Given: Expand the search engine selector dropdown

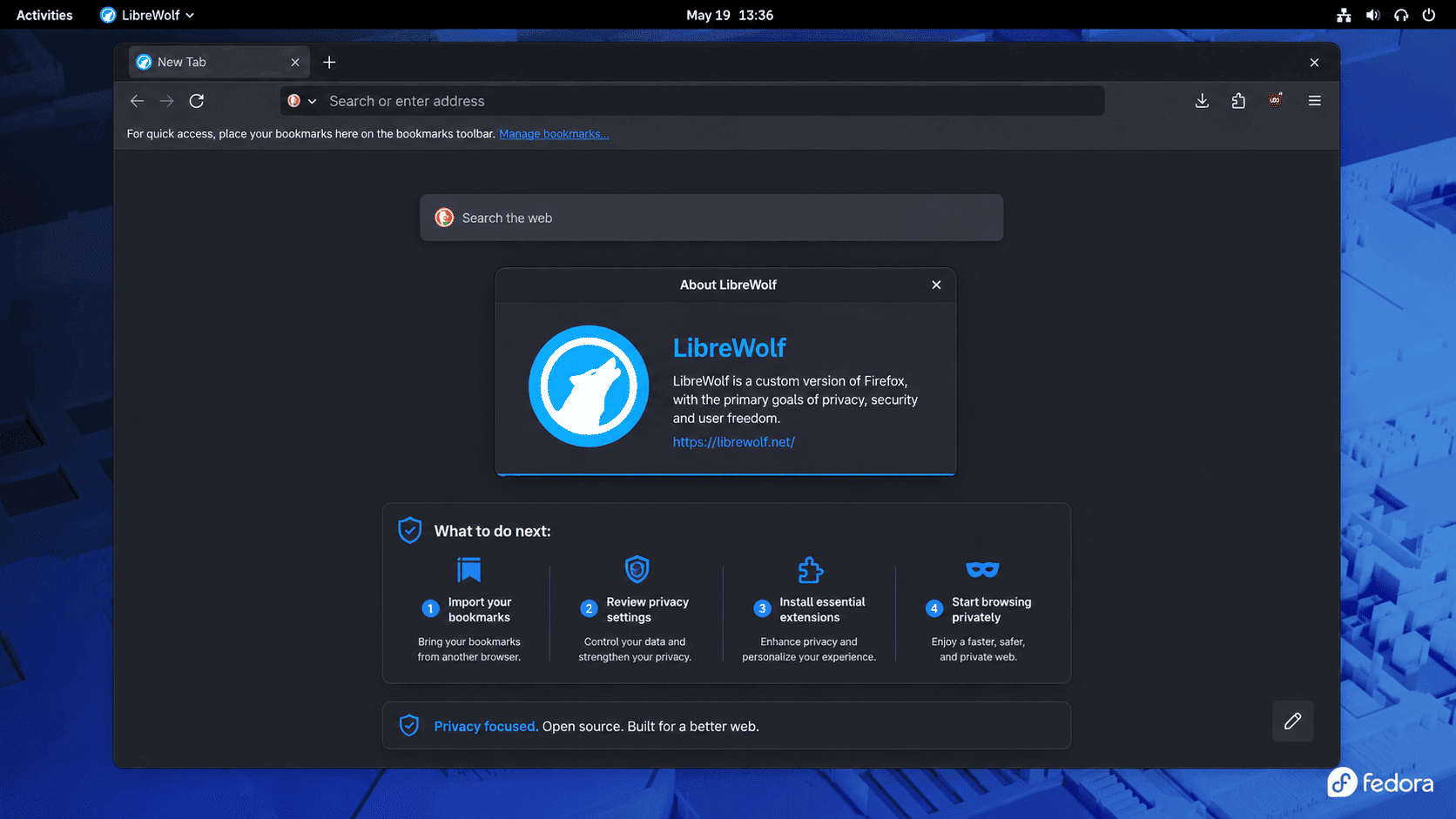Looking at the screenshot, I should pyautogui.click(x=302, y=101).
